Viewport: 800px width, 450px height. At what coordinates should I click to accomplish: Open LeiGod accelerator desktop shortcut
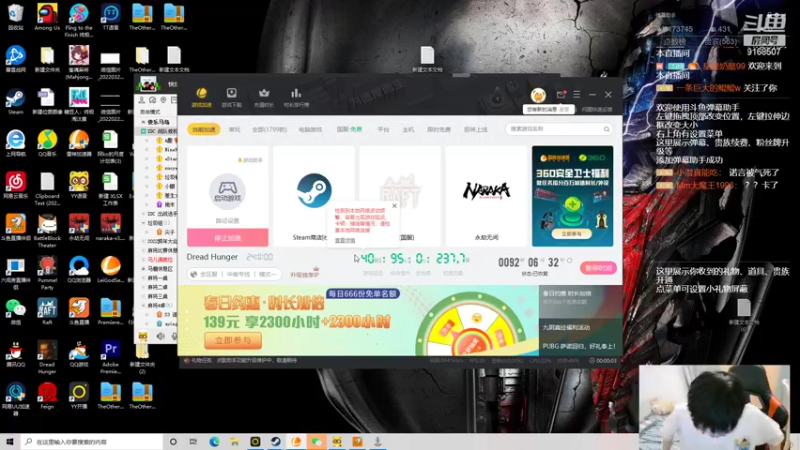tap(110, 270)
